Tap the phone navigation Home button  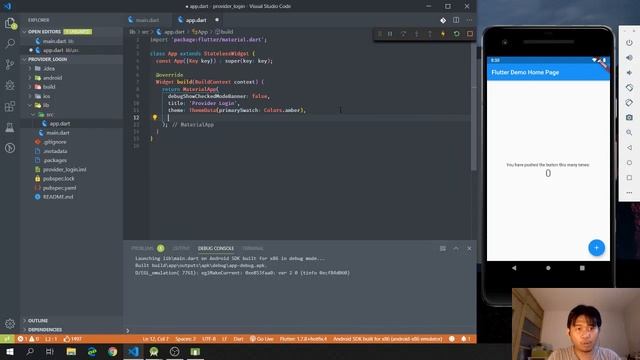[x=548, y=268]
